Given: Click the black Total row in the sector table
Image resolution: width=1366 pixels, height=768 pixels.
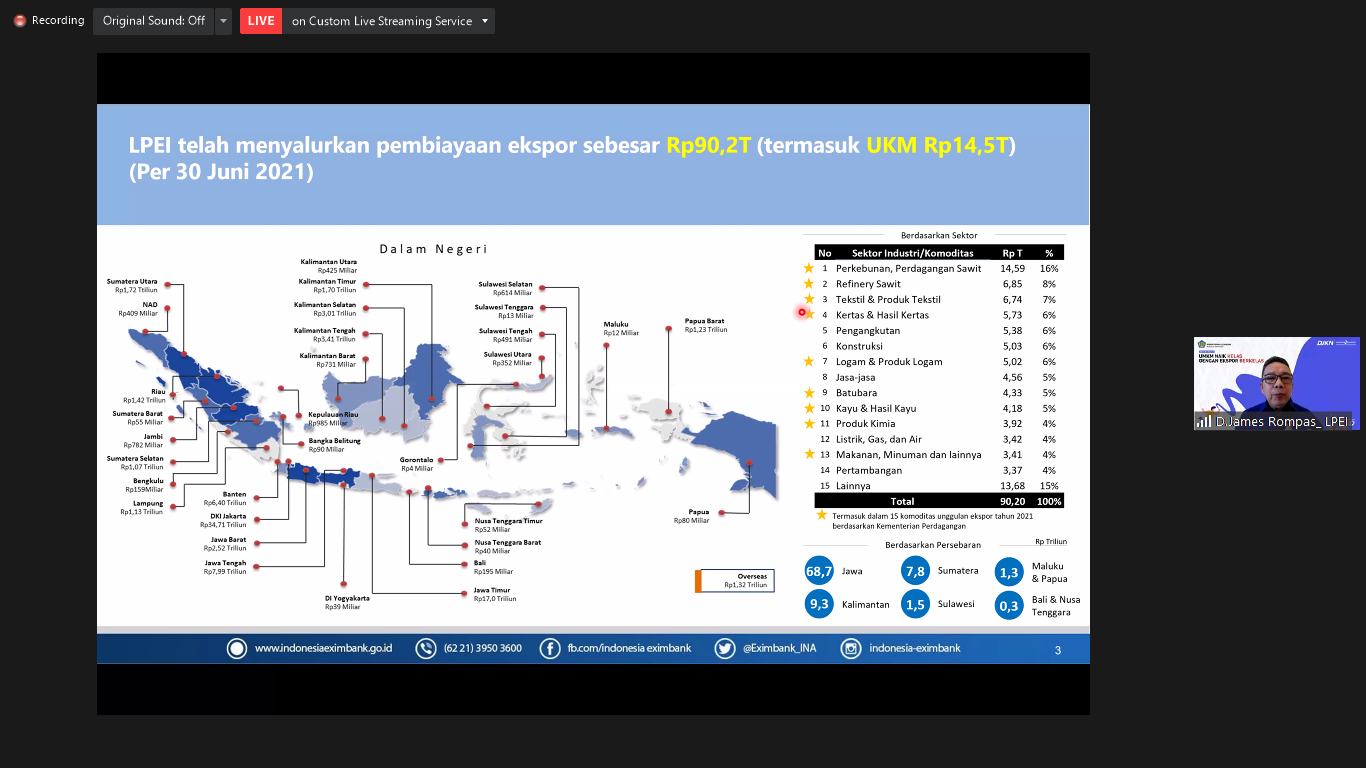Looking at the screenshot, I should (938, 501).
